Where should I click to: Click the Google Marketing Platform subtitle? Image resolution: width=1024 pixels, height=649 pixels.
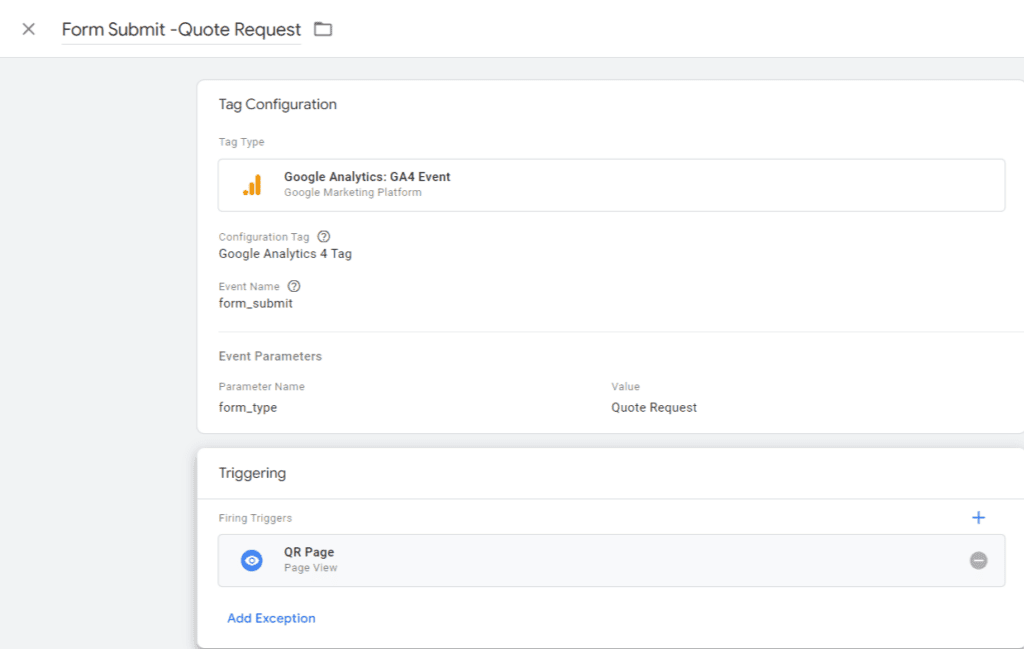click(353, 193)
